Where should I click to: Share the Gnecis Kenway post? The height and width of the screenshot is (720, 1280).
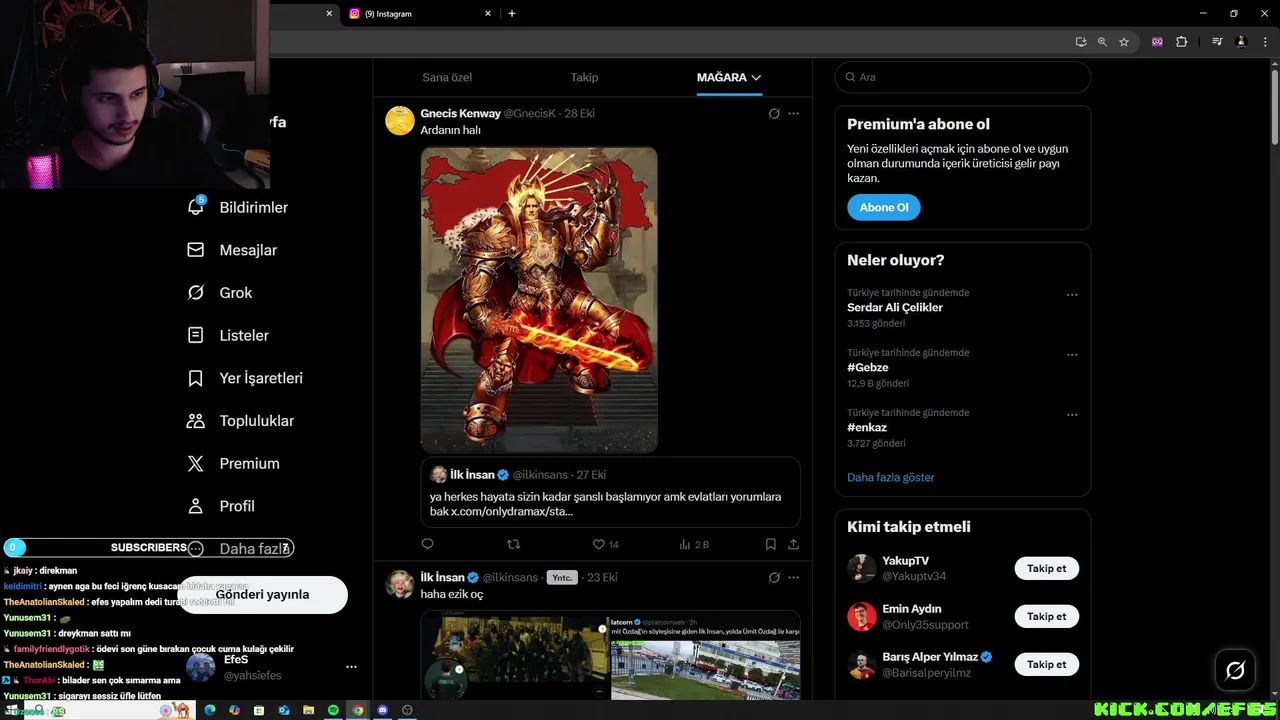pos(793,544)
